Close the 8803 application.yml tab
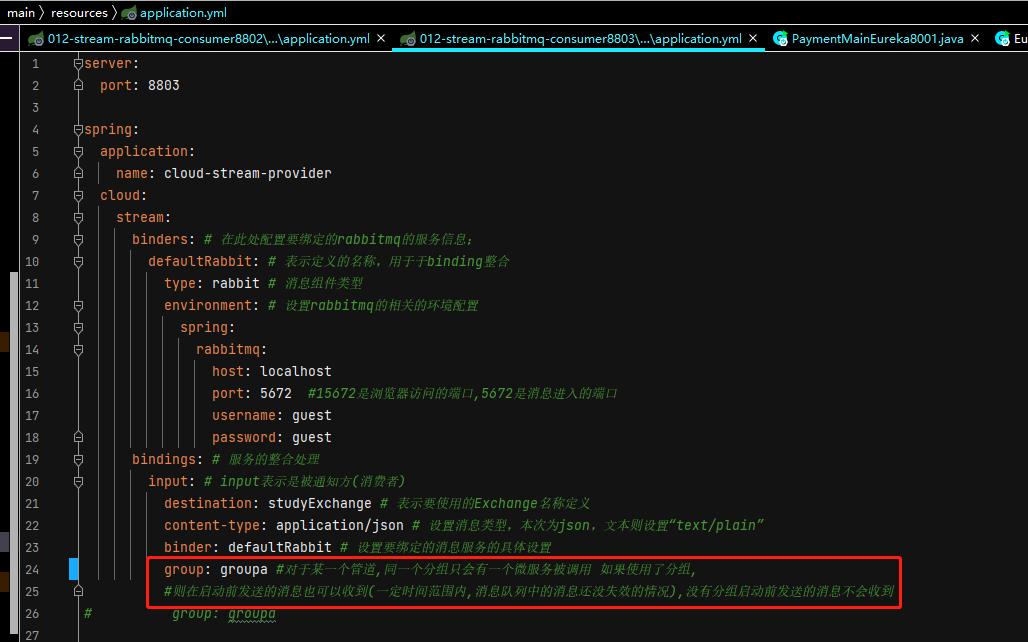The width and height of the screenshot is (1028, 642). (752, 37)
